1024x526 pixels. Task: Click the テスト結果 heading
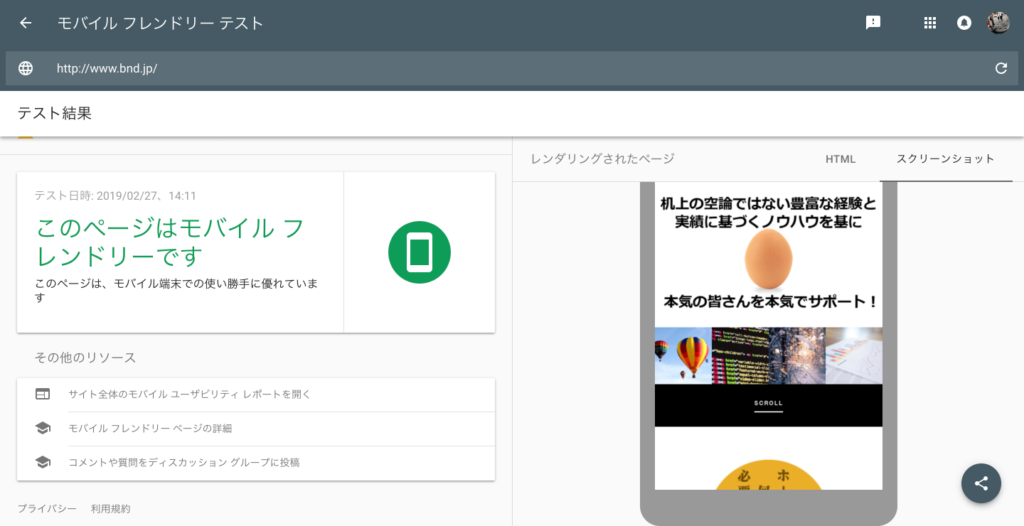click(x=54, y=113)
